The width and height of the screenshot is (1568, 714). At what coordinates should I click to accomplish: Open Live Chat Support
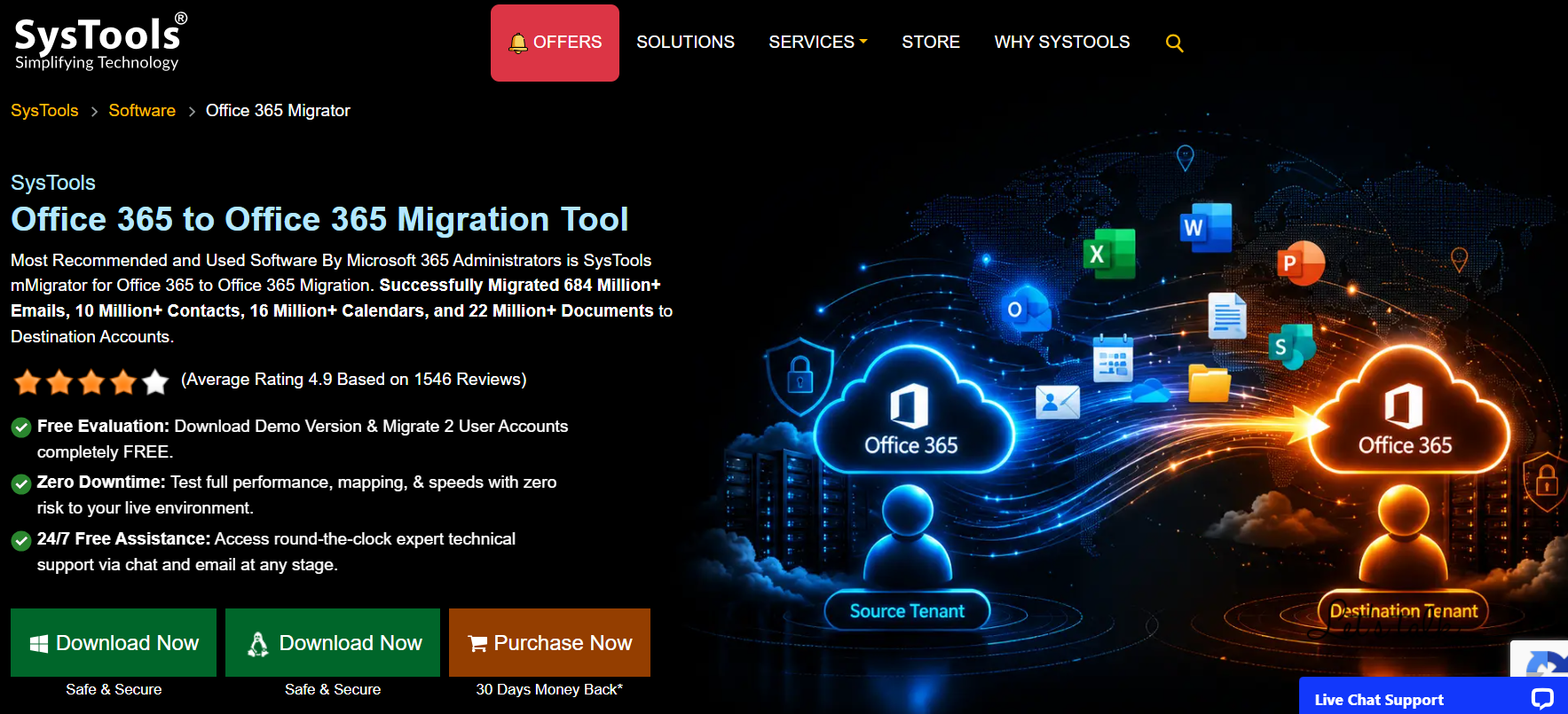(1433, 696)
